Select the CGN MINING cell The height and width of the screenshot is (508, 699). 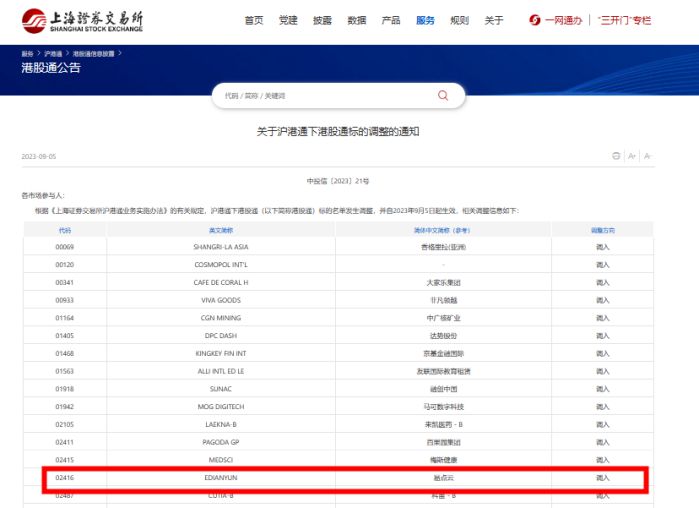tap(221, 318)
